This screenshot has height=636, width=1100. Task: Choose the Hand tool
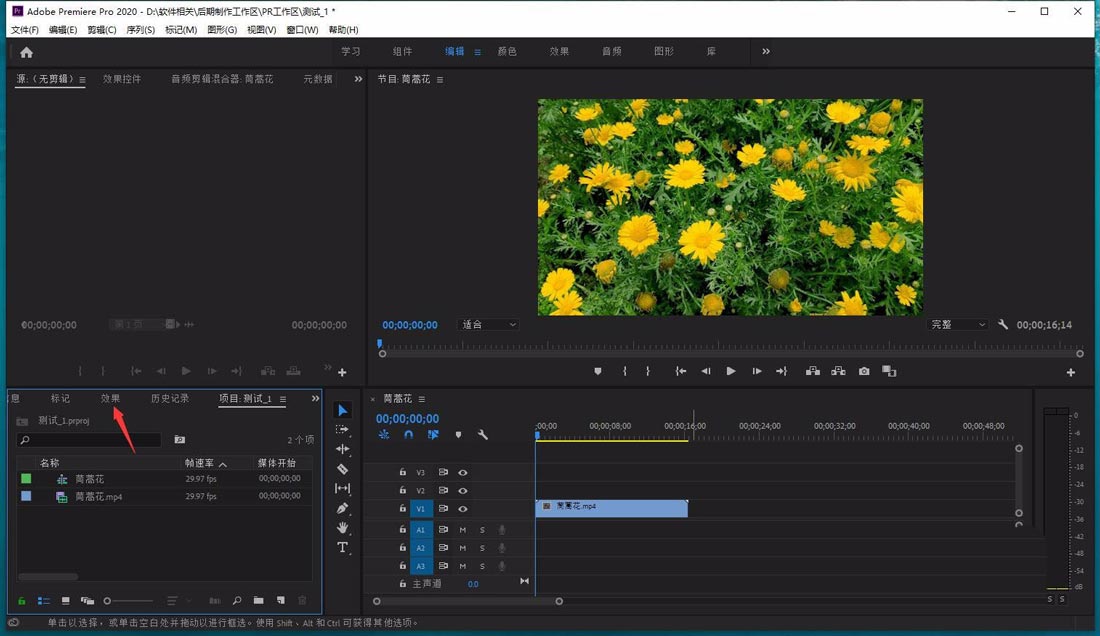coord(343,527)
